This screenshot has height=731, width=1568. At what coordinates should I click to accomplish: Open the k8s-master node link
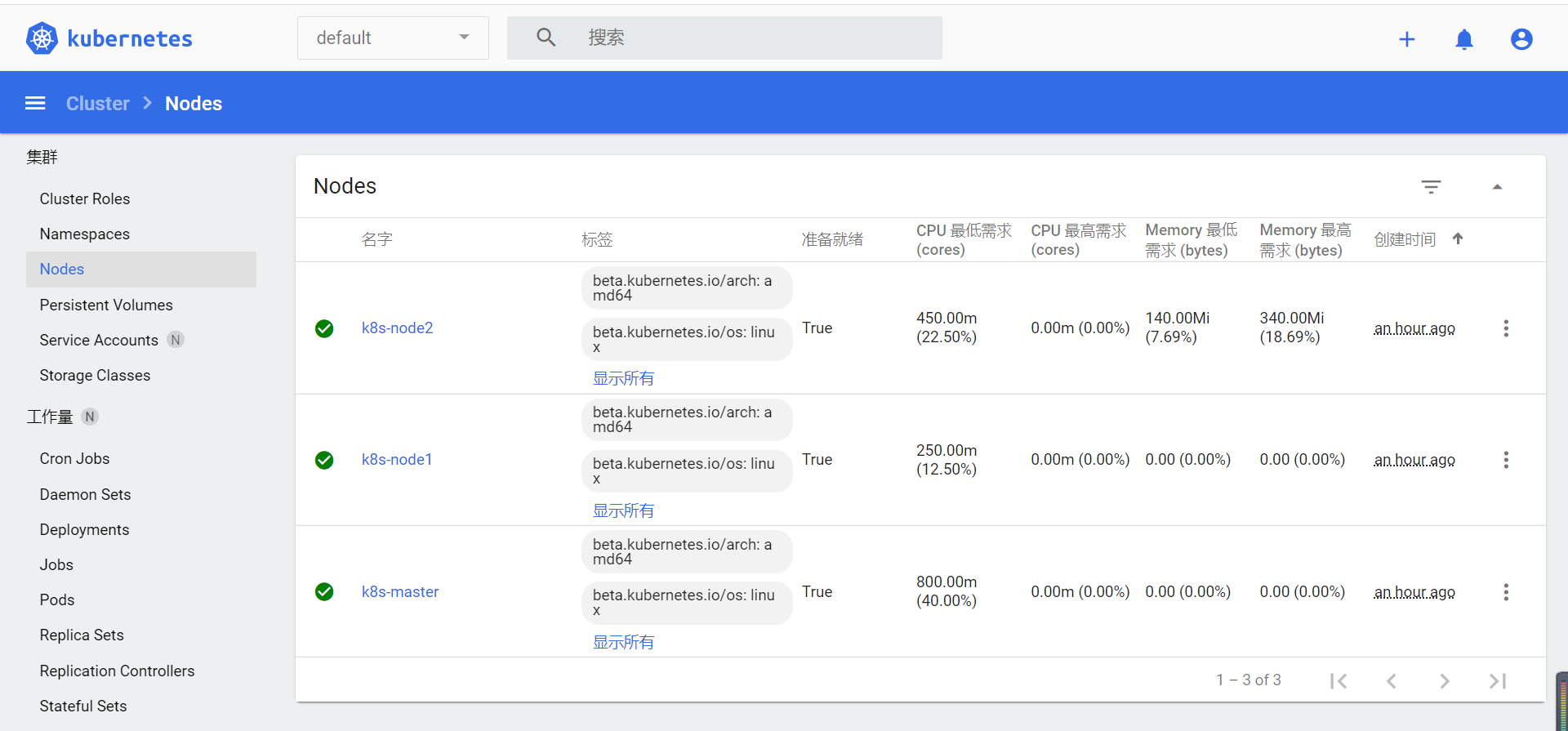(x=399, y=591)
